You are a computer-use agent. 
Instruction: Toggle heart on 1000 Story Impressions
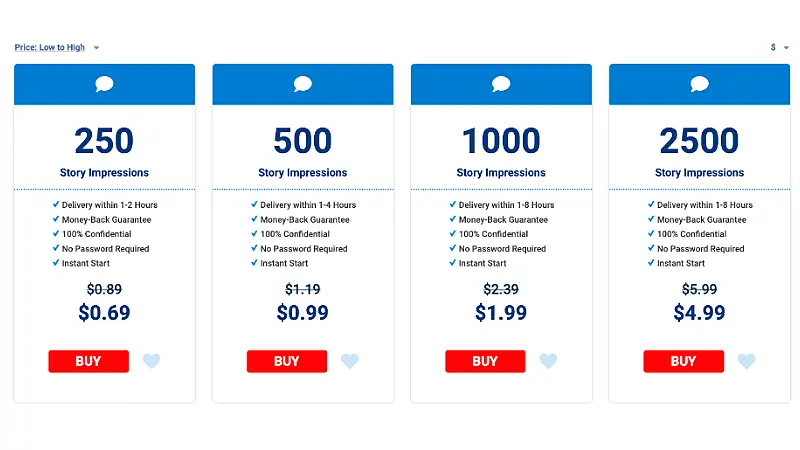coord(548,361)
